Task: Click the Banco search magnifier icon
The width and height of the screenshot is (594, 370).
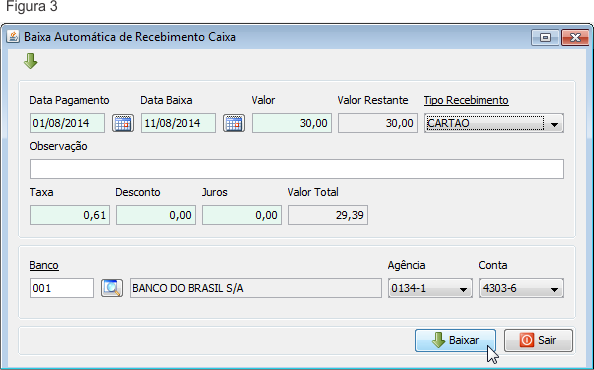Action: pos(112,288)
